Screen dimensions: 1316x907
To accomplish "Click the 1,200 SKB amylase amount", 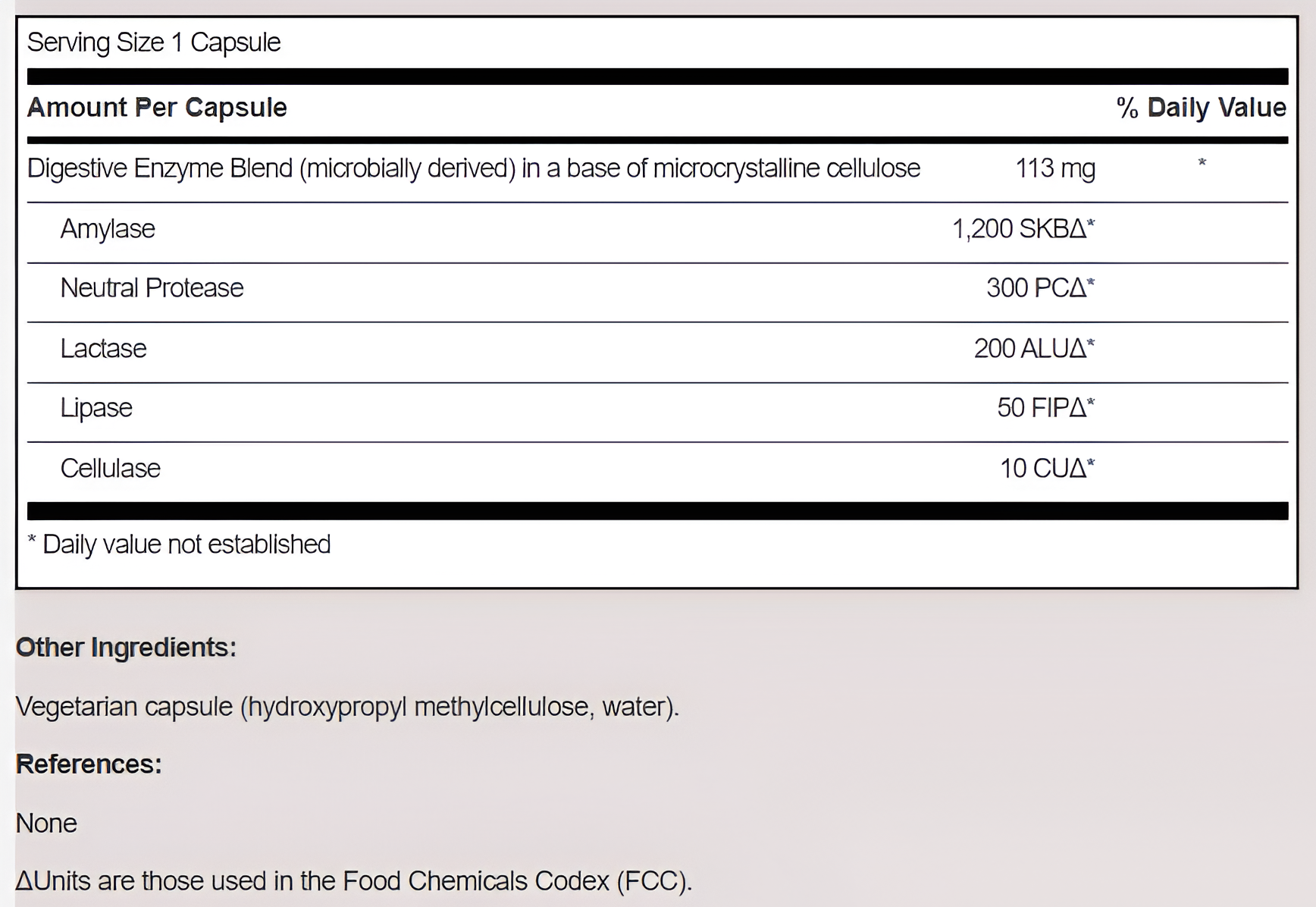I will point(1023,229).
